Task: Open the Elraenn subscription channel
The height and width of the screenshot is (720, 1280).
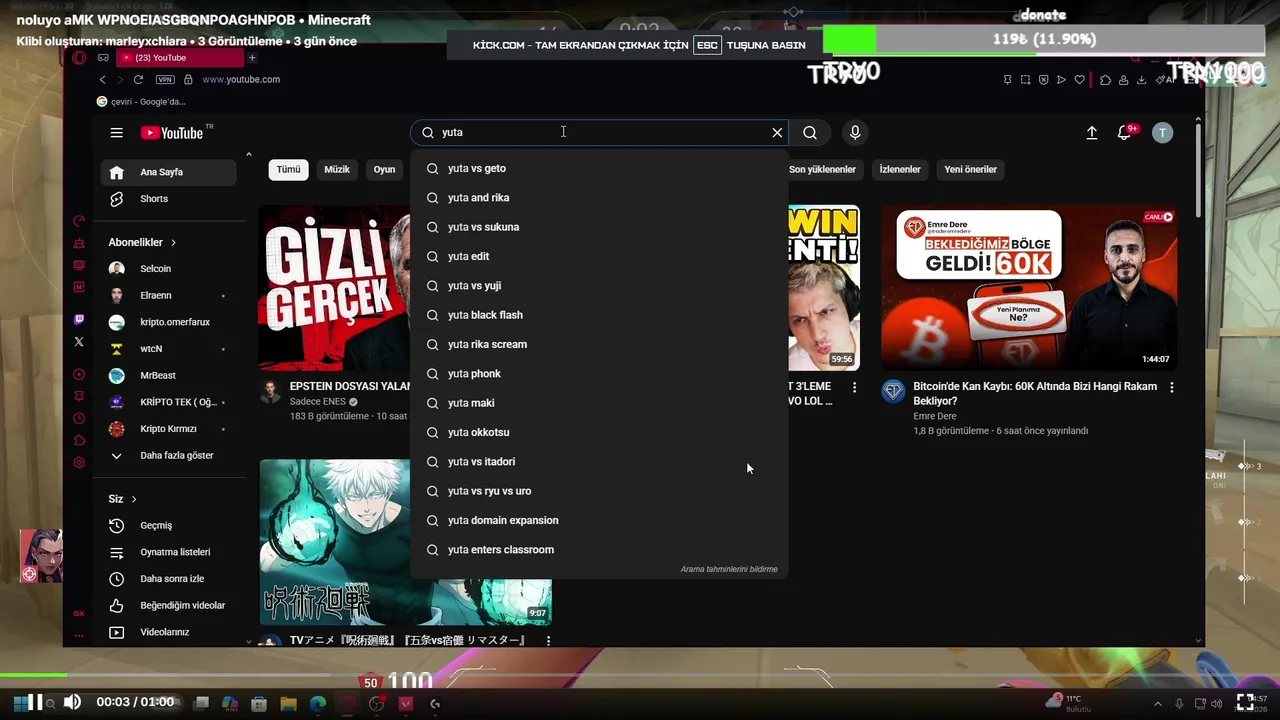Action: point(169,296)
